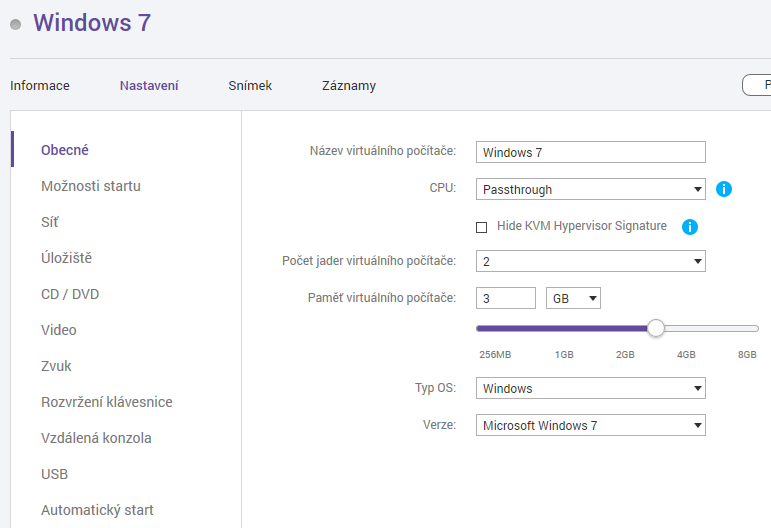Go to the Záznamy tab
The width and height of the screenshot is (771, 528).
click(x=349, y=86)
